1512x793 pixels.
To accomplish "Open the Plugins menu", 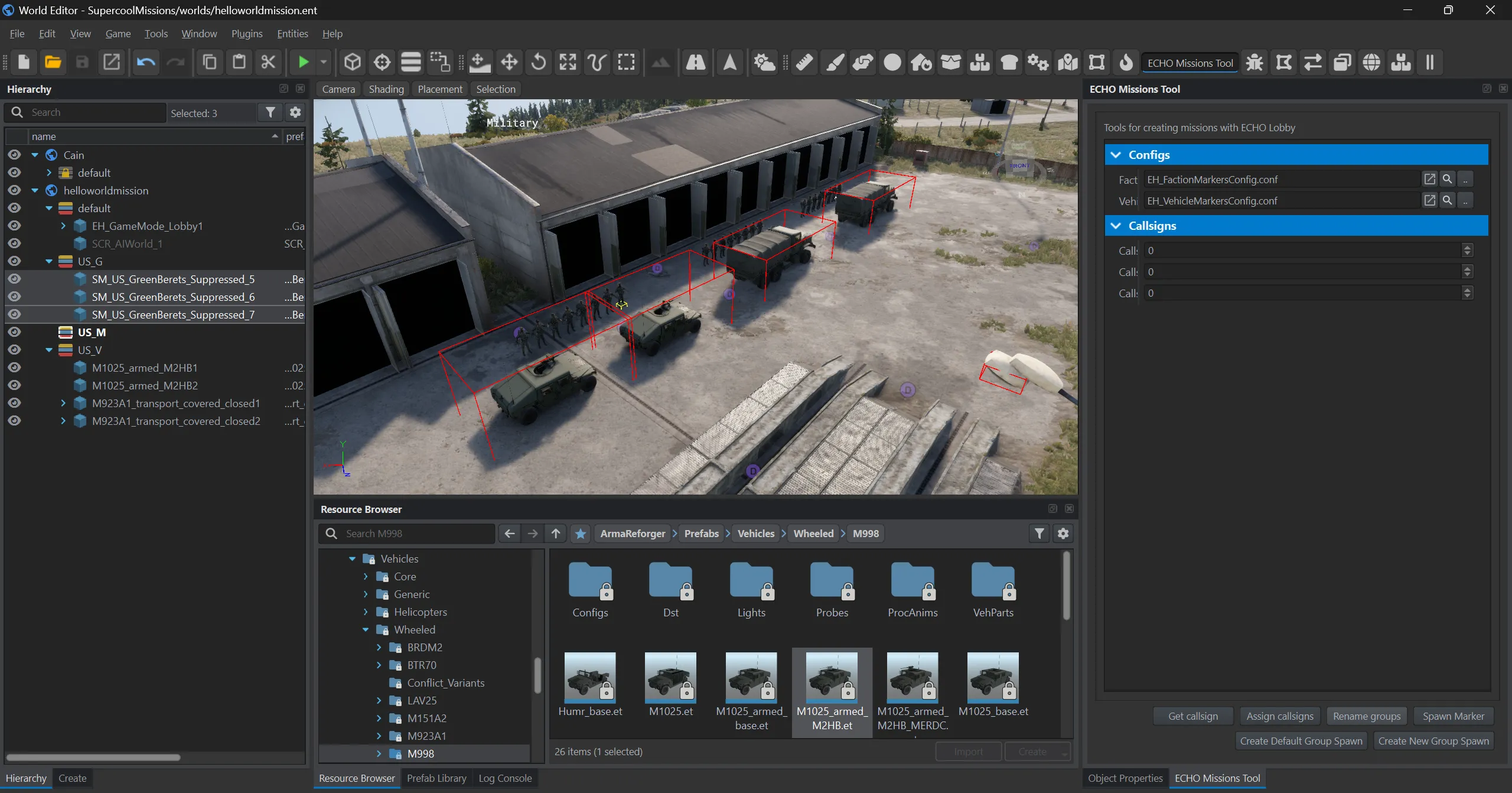I will [x=247, y=34].
